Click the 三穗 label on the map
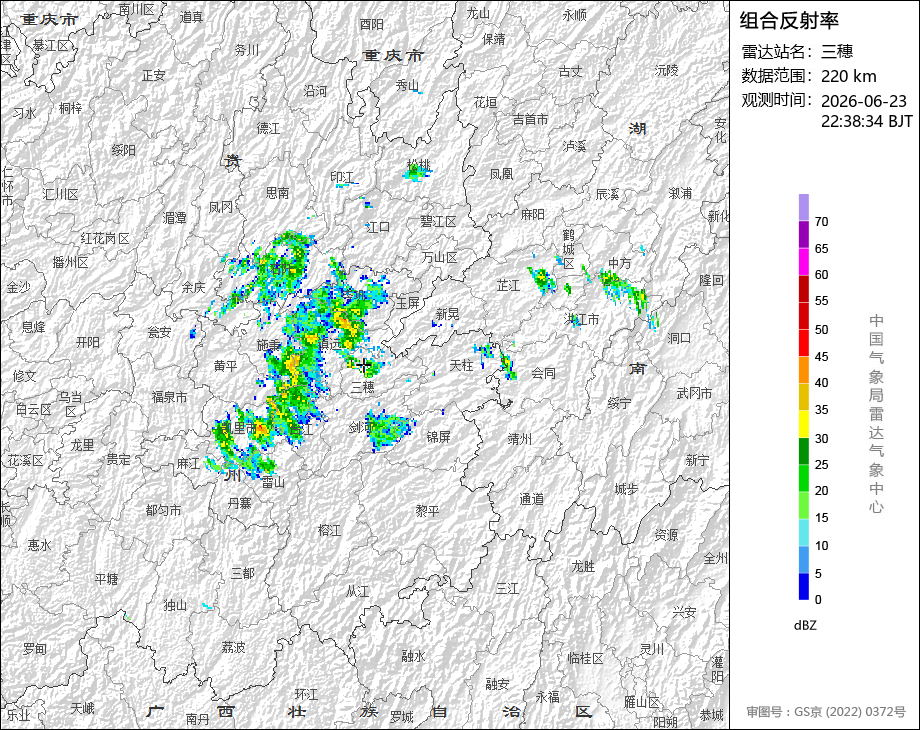Viewport: 920px width, 730px height. pos(363,387)
